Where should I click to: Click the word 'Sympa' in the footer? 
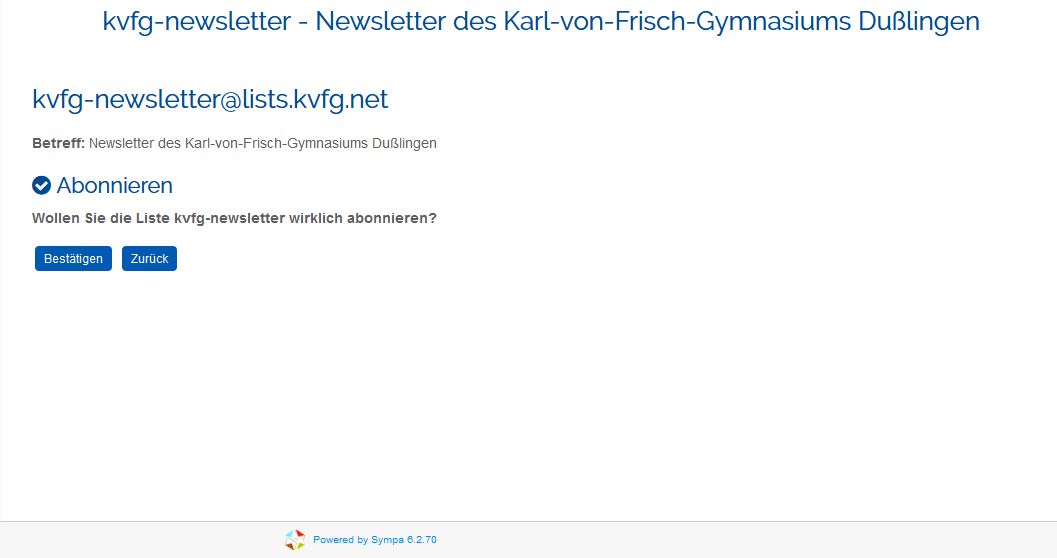point(387,540)
